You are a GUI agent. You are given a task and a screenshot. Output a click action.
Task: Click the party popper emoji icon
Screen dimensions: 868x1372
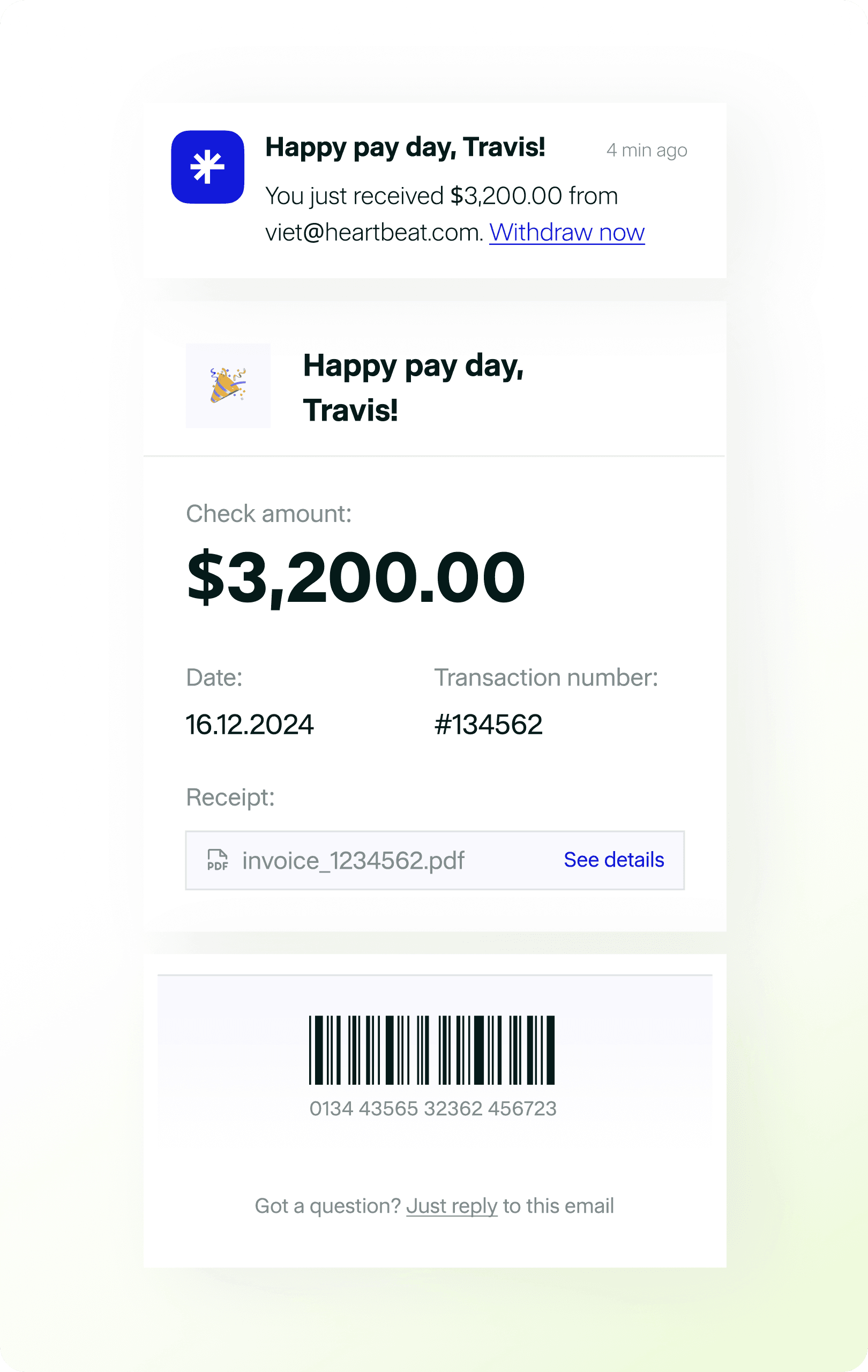coord(228,386)
